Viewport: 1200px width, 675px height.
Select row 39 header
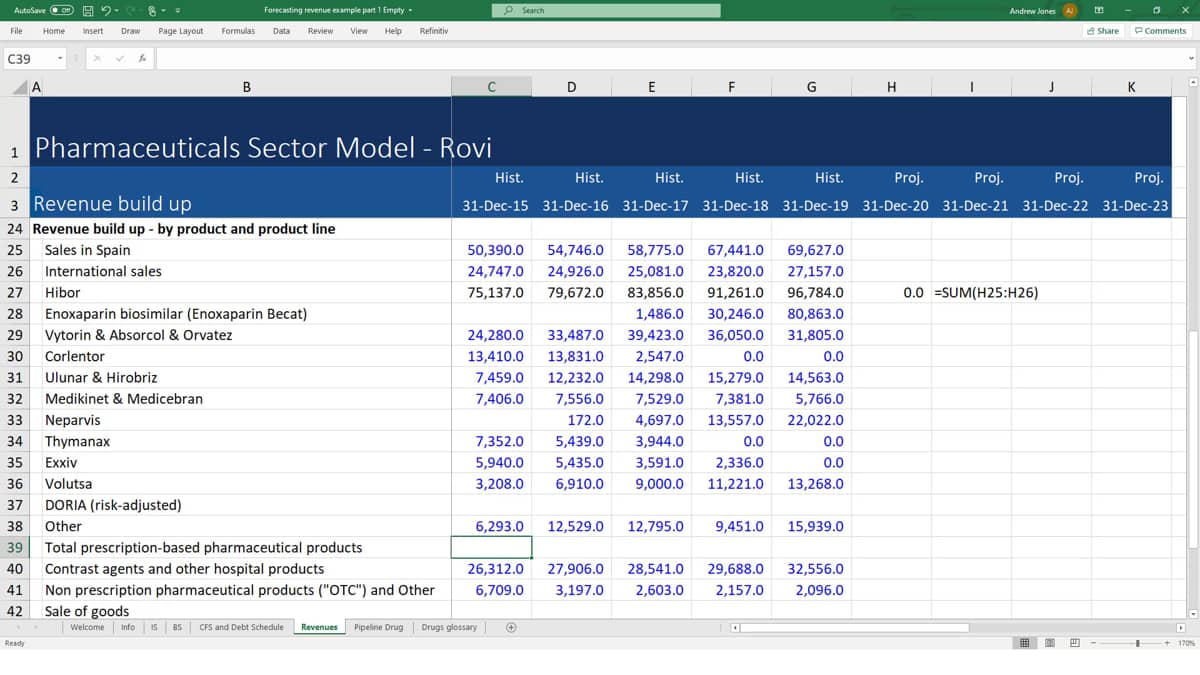(x=15, y=547)
